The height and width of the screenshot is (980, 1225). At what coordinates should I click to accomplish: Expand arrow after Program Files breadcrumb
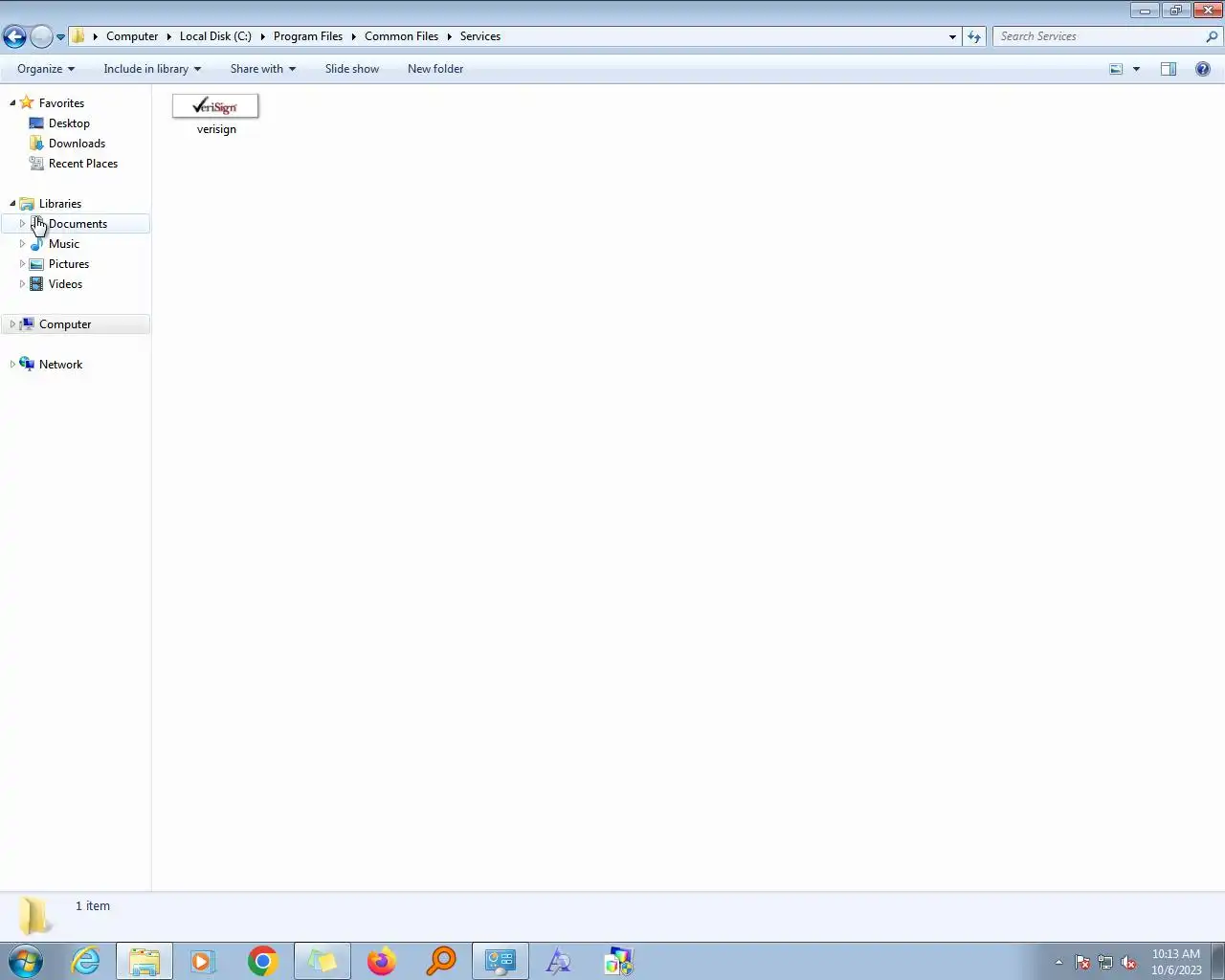pyautogui.click(x=354, y=36)
